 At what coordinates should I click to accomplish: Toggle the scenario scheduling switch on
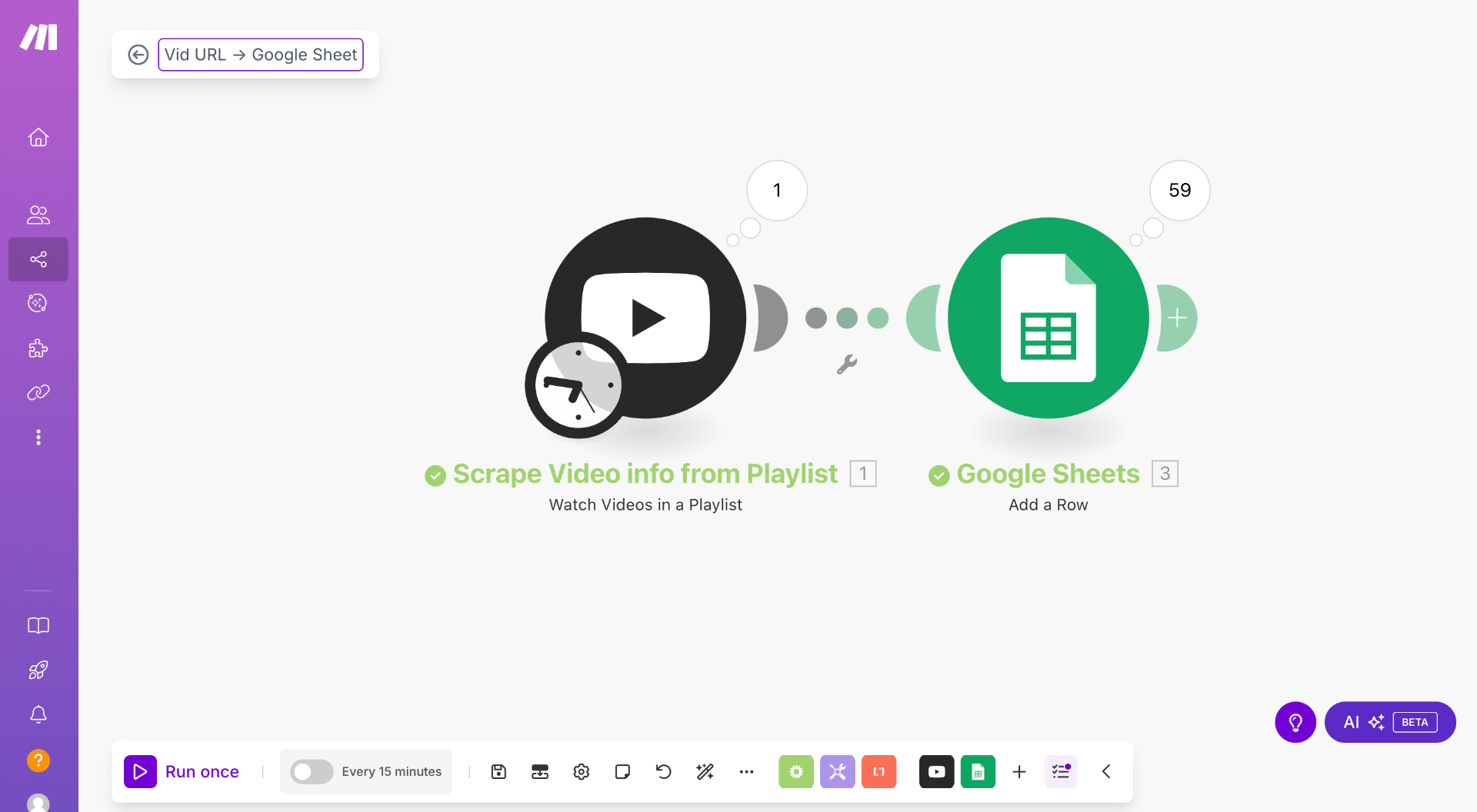(x=311, y=771)
